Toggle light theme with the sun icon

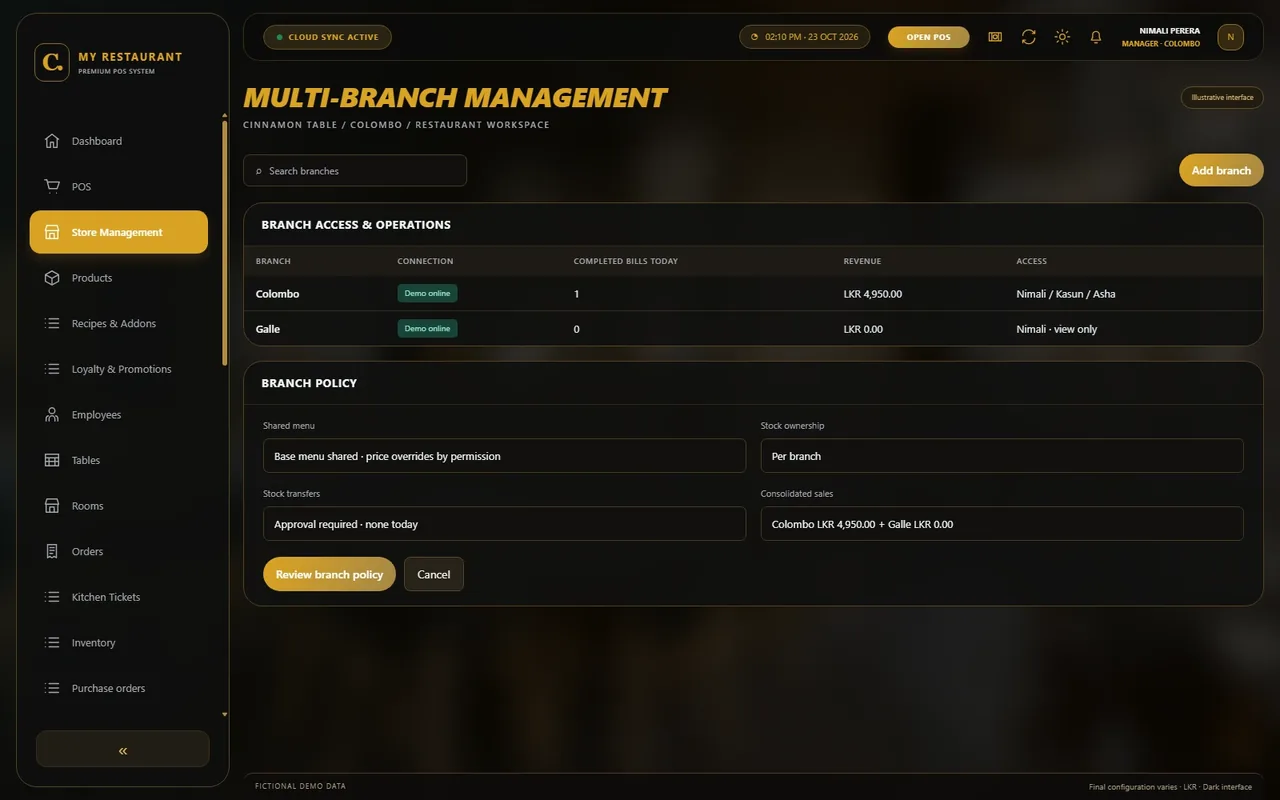pyautogui.click(x=1062, y=37)
